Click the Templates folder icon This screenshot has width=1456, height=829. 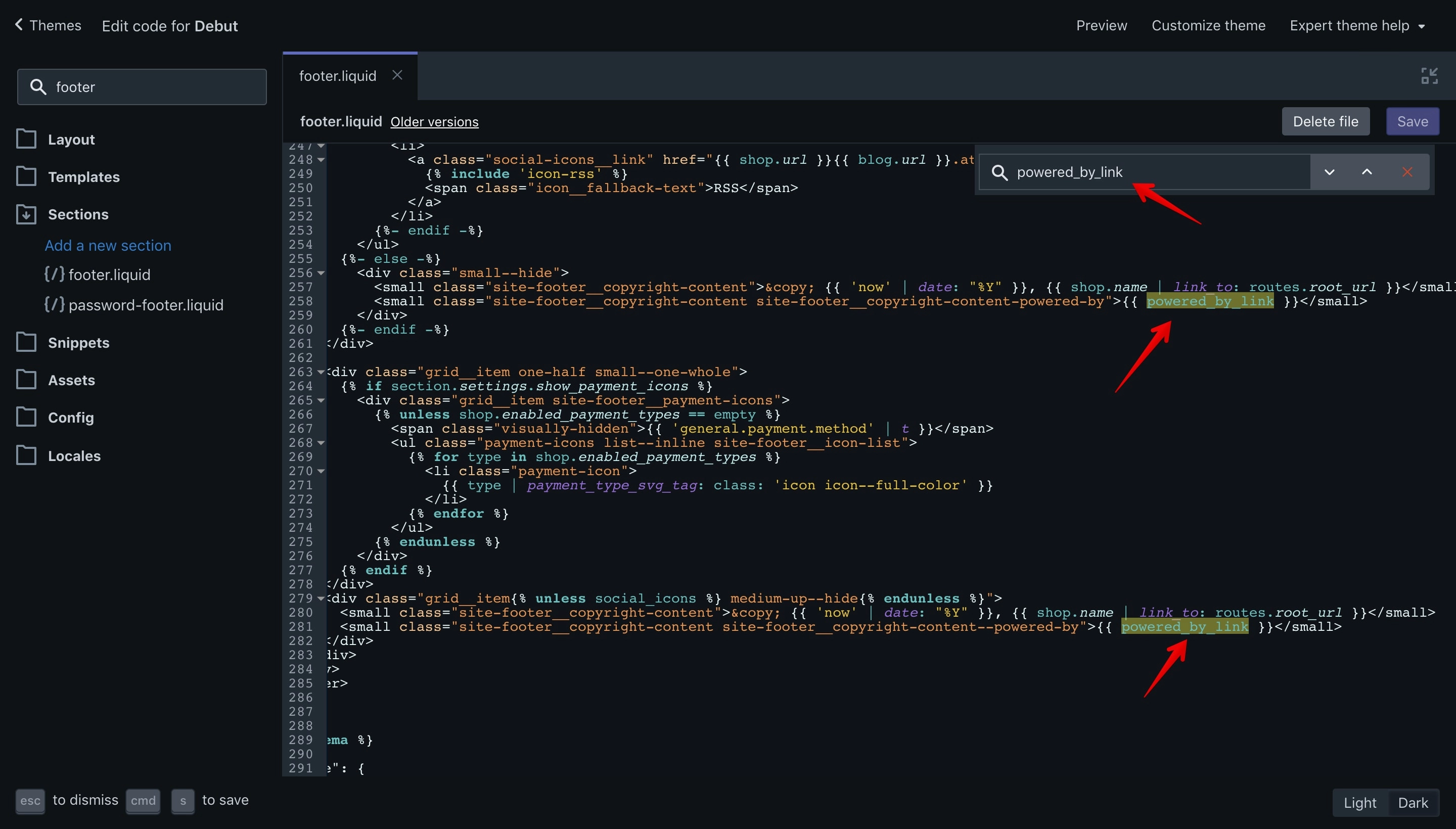tap(26, 176)
